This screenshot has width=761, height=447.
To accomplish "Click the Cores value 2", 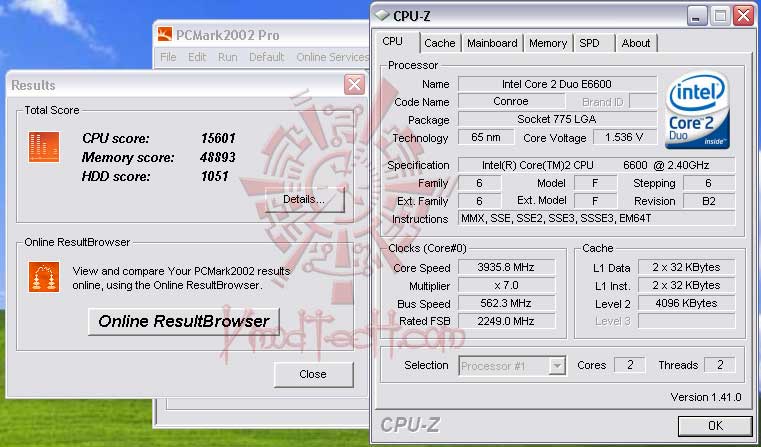I will [x=629, y=365].
